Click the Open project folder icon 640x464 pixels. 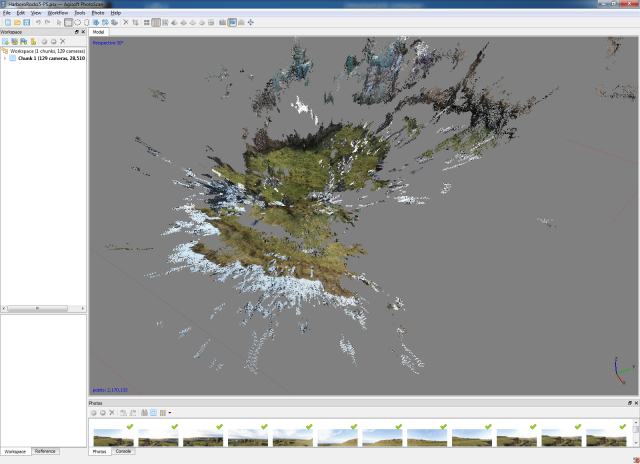(17, 22)
